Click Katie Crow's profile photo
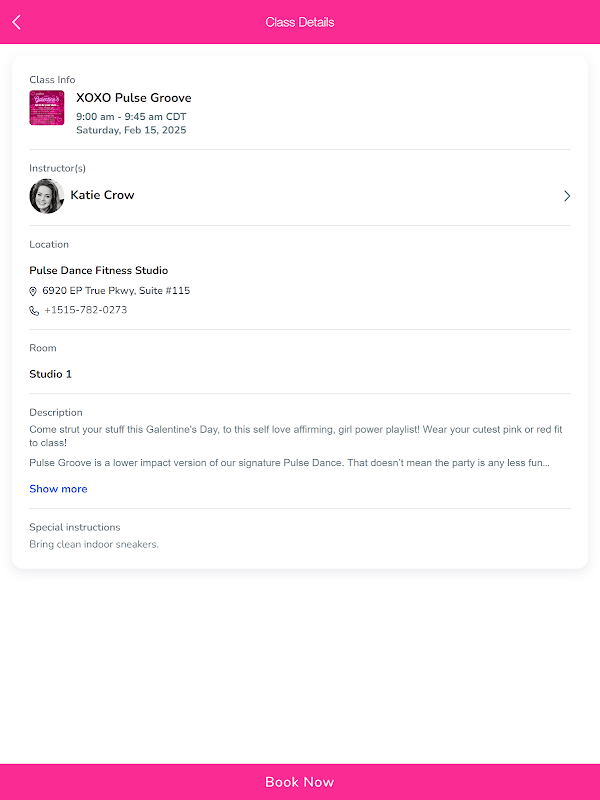The width and height of the screenshot is (600, 800). [x=47, y=196]
